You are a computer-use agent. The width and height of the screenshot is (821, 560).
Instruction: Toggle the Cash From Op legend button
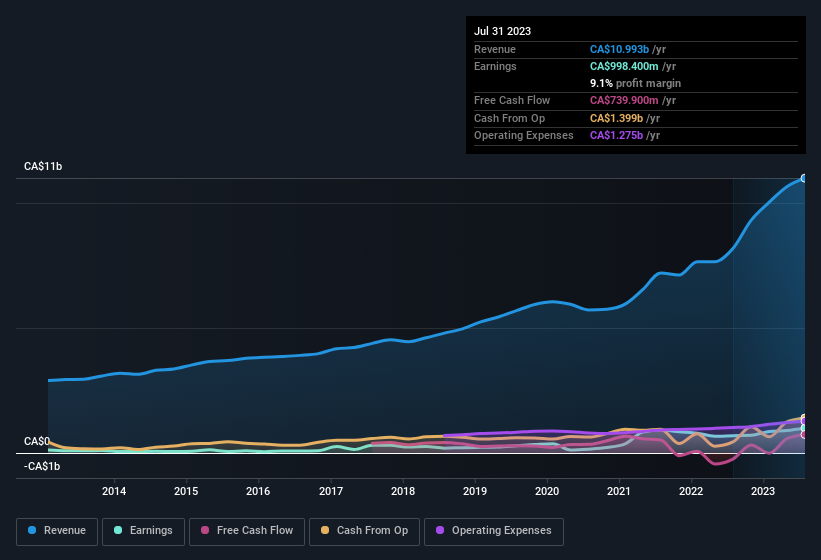point(364,531)
